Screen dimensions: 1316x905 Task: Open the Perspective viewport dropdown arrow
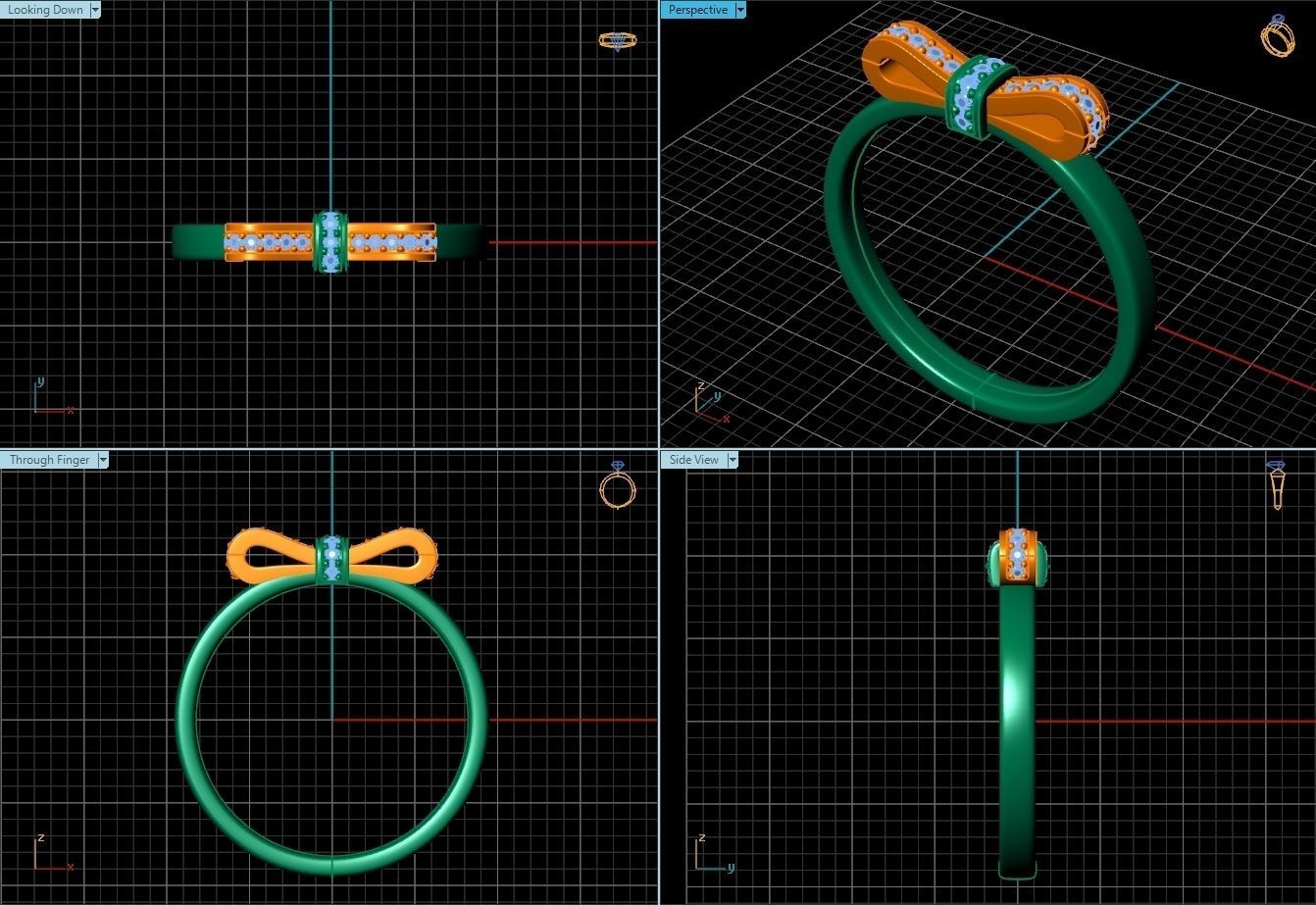(x=740, y=10)
